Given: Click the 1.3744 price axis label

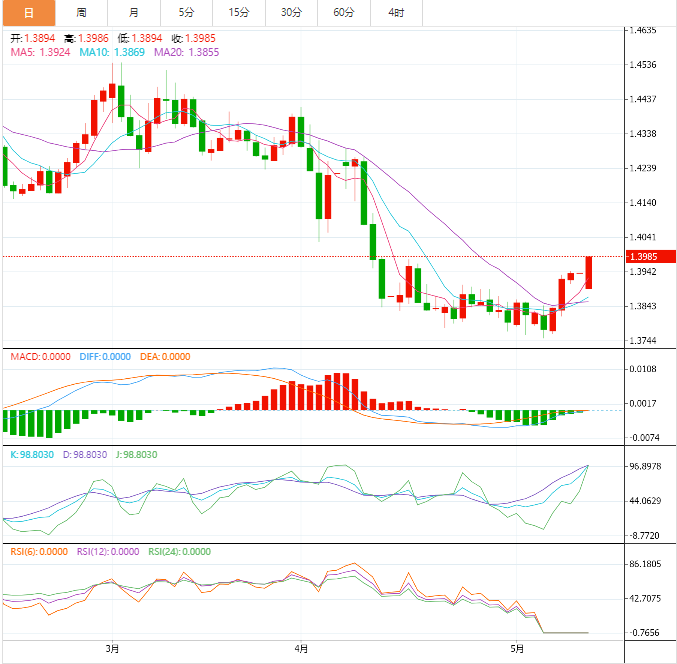Looking at the screenshot, I should (x=643, y=341).
